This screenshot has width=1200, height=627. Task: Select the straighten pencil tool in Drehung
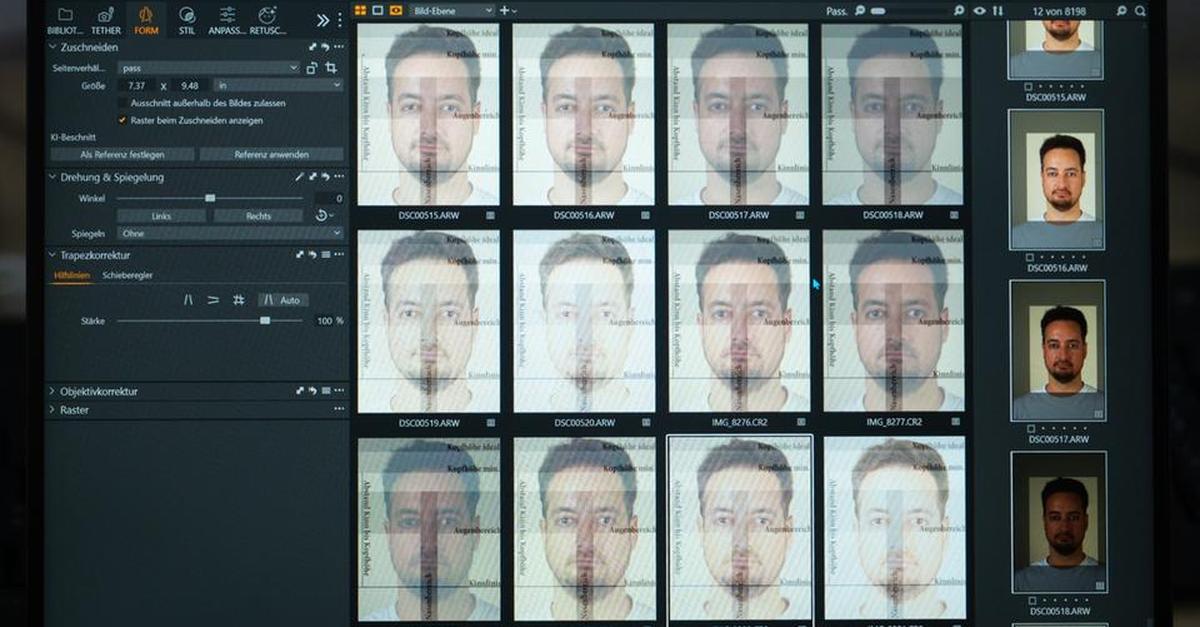pos(299,177)
